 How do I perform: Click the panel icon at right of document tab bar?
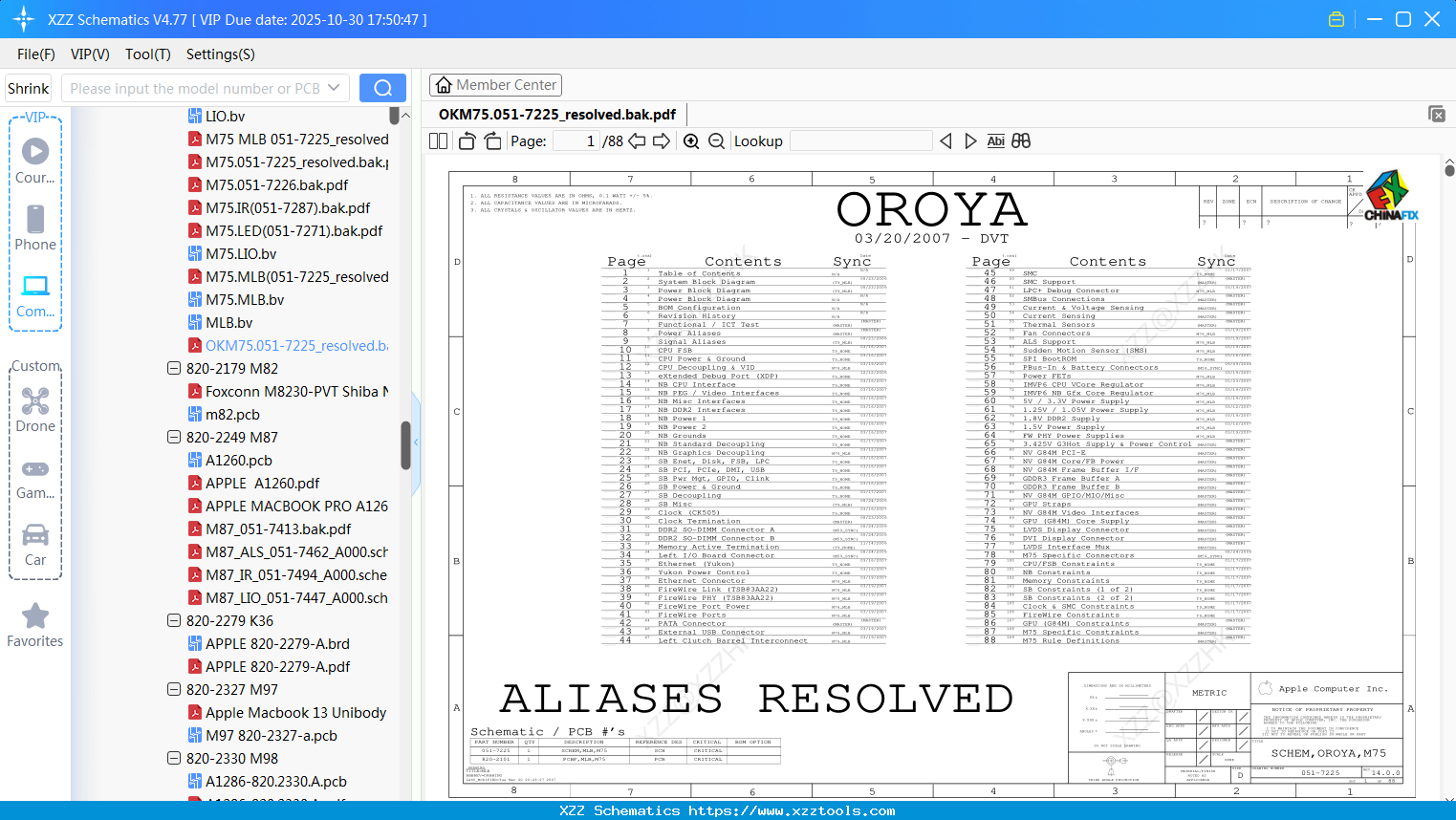1437,114
